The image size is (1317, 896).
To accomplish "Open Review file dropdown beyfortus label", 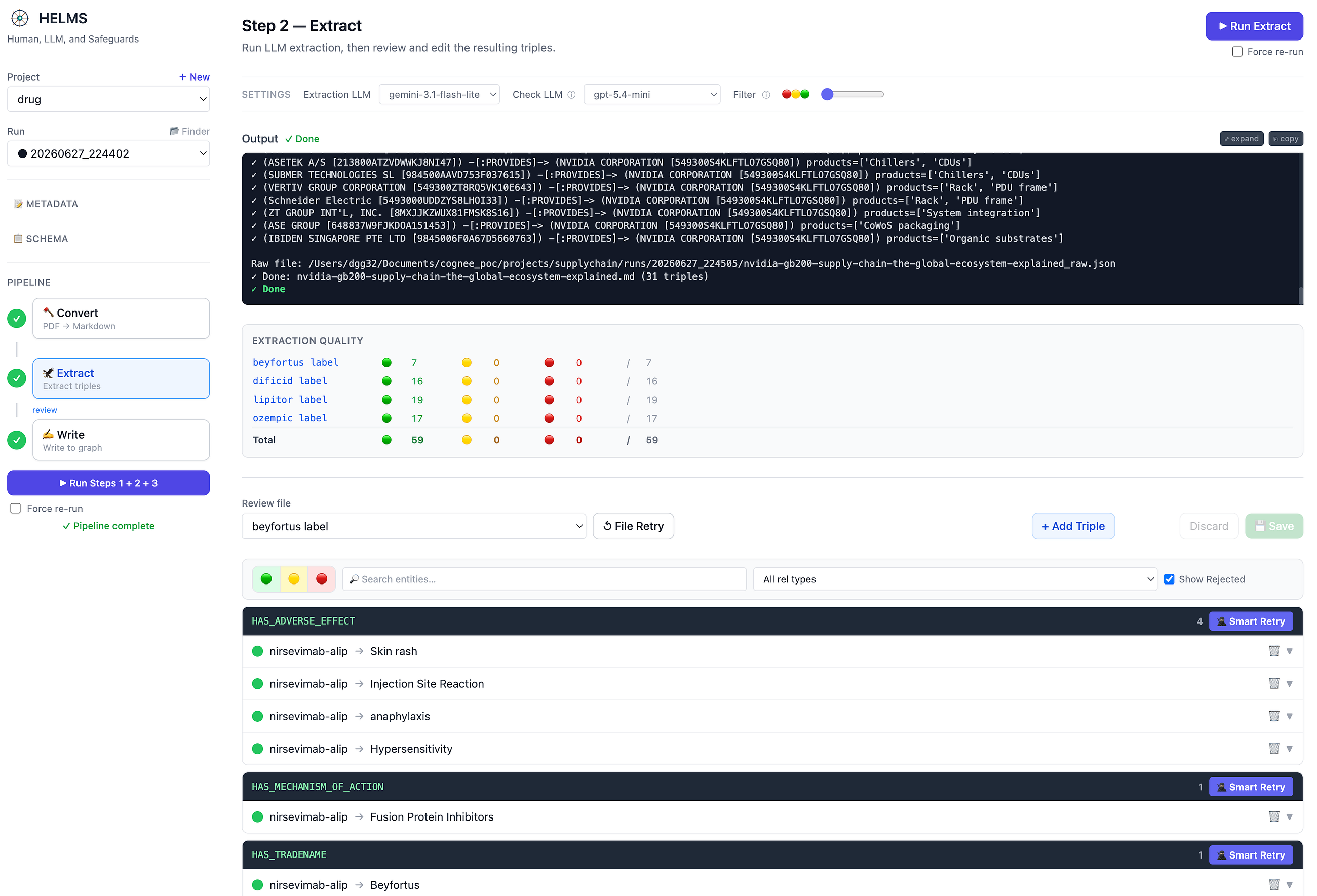I will (x=414, y=526).
